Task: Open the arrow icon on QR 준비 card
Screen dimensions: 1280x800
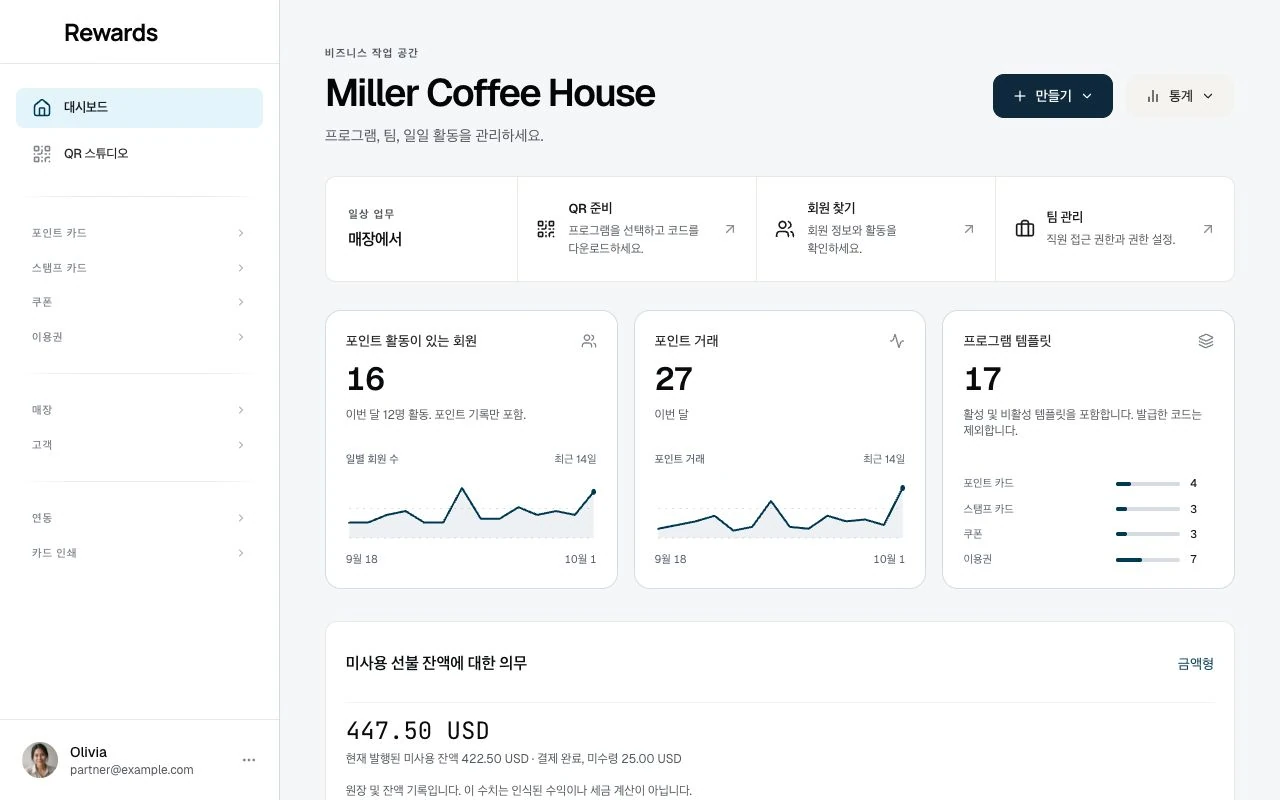Action: pyautogui.click(x=730, y=229)
